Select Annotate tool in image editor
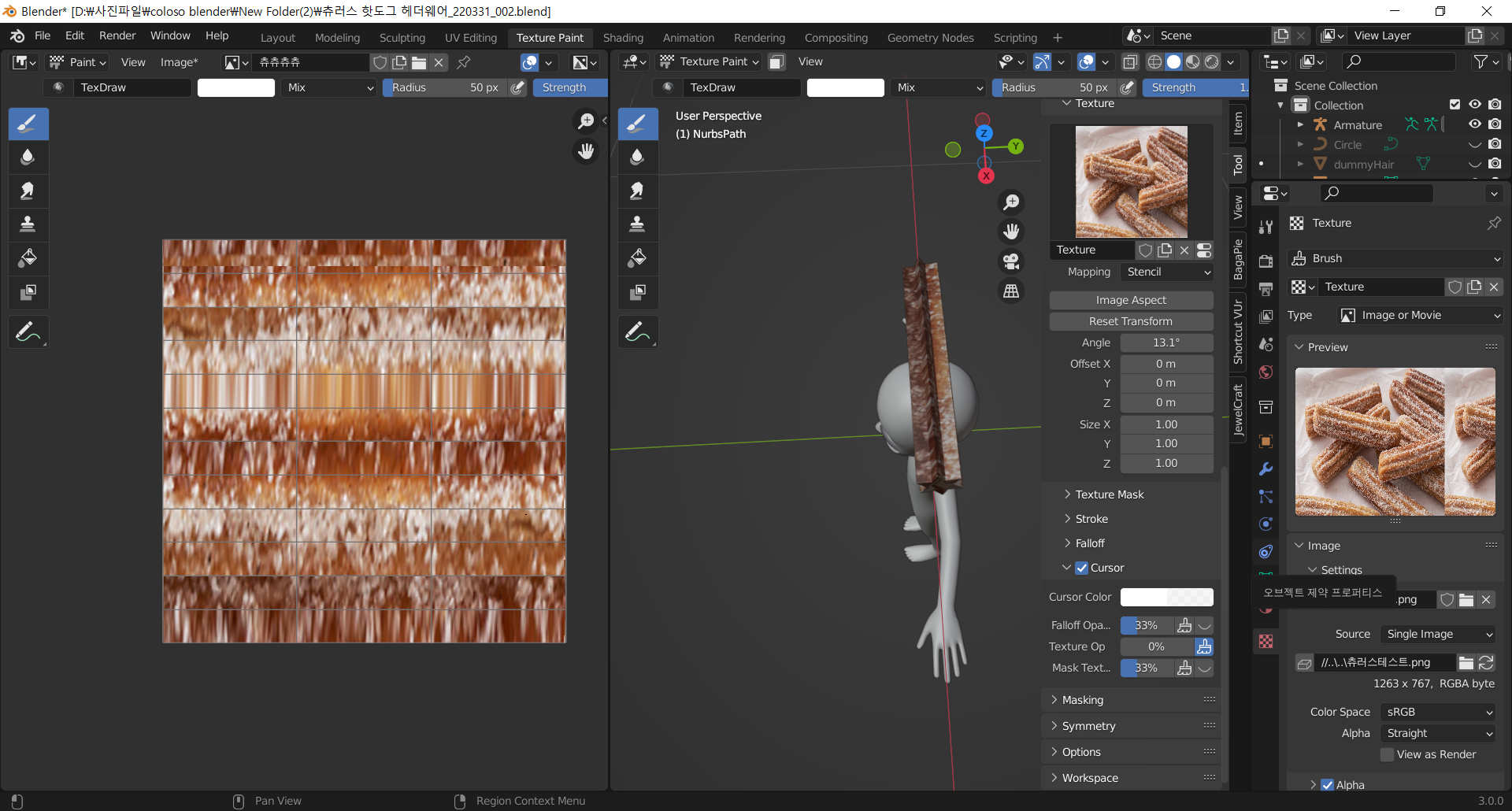1512x811 pixels. coord(28,332)
